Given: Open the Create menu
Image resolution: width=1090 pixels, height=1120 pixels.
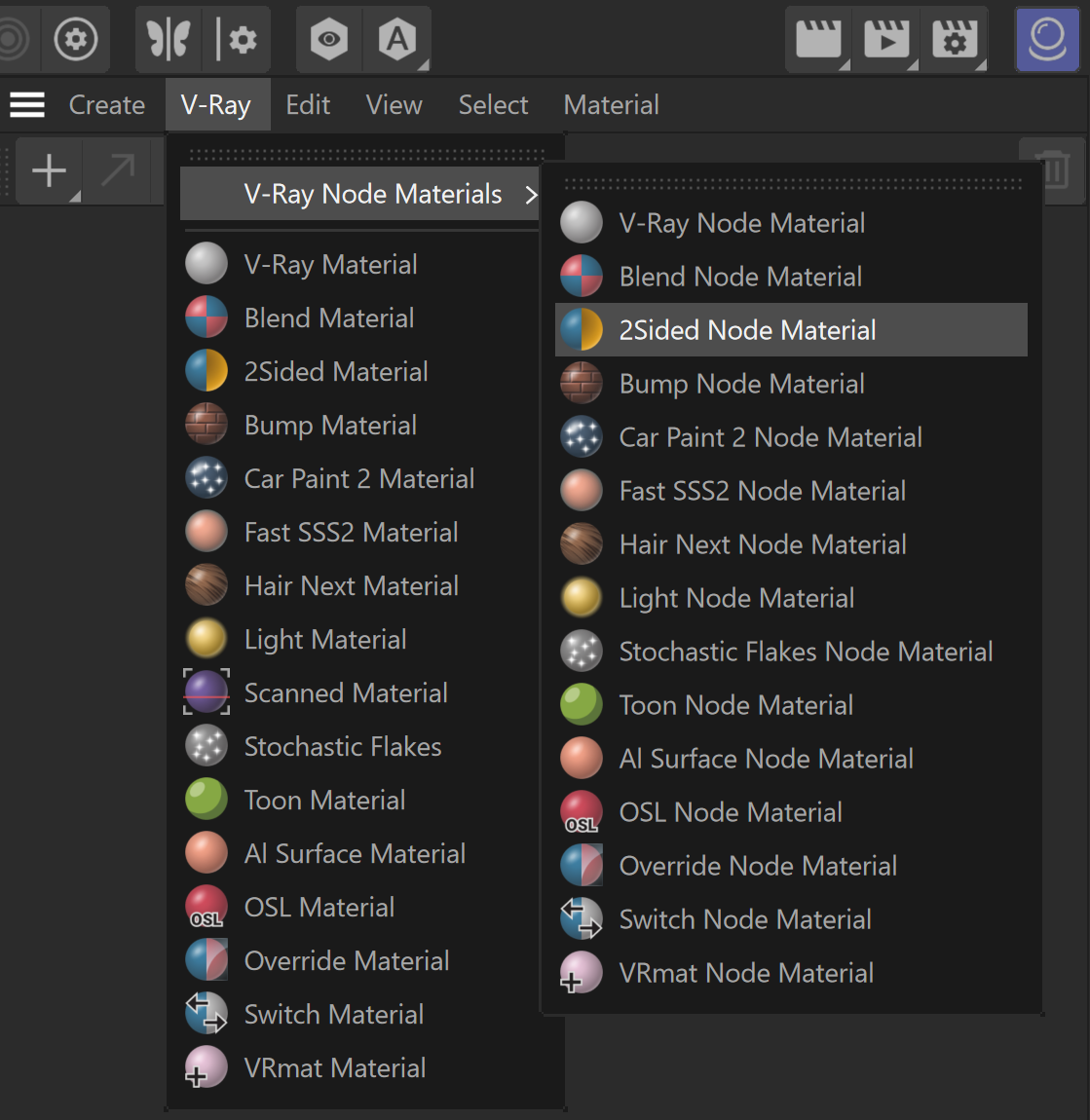Looking at the screenshot, I should click(x=107, y=105).
